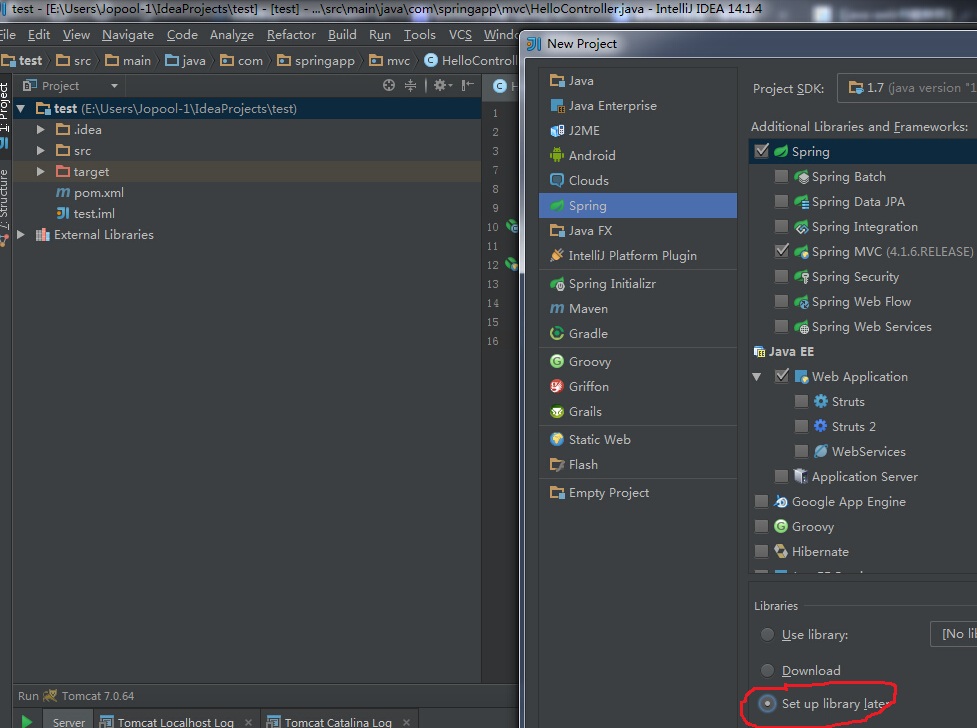Image resolution: width=977 pixels, height=728 pixels.
Task: Enable the Spring Data JPA checkbox
Action: (x=781, y=201)
